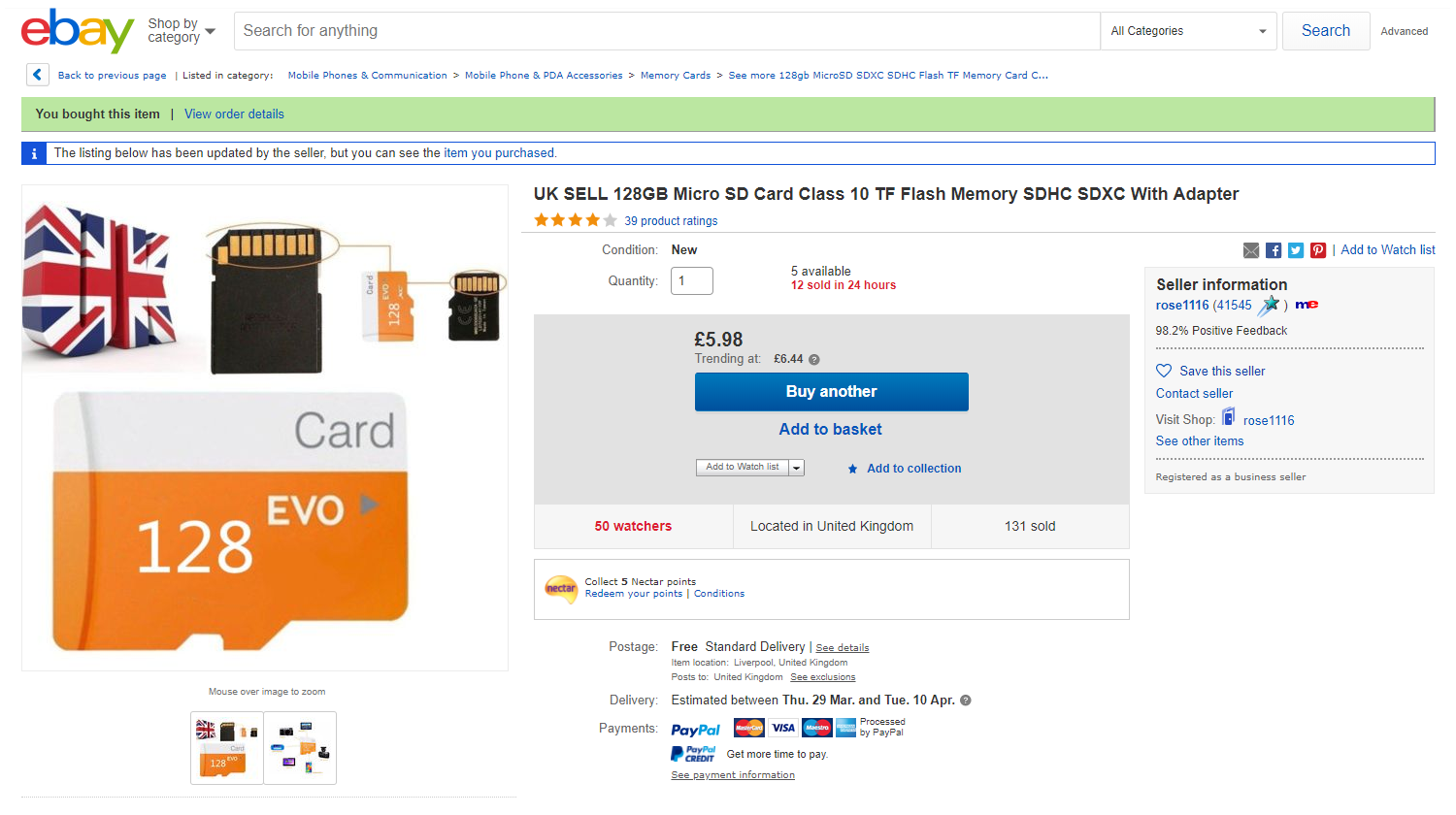Screen dimensions: 1456x815
Task: Click View order details link
Action: click(x=234, y=114)
